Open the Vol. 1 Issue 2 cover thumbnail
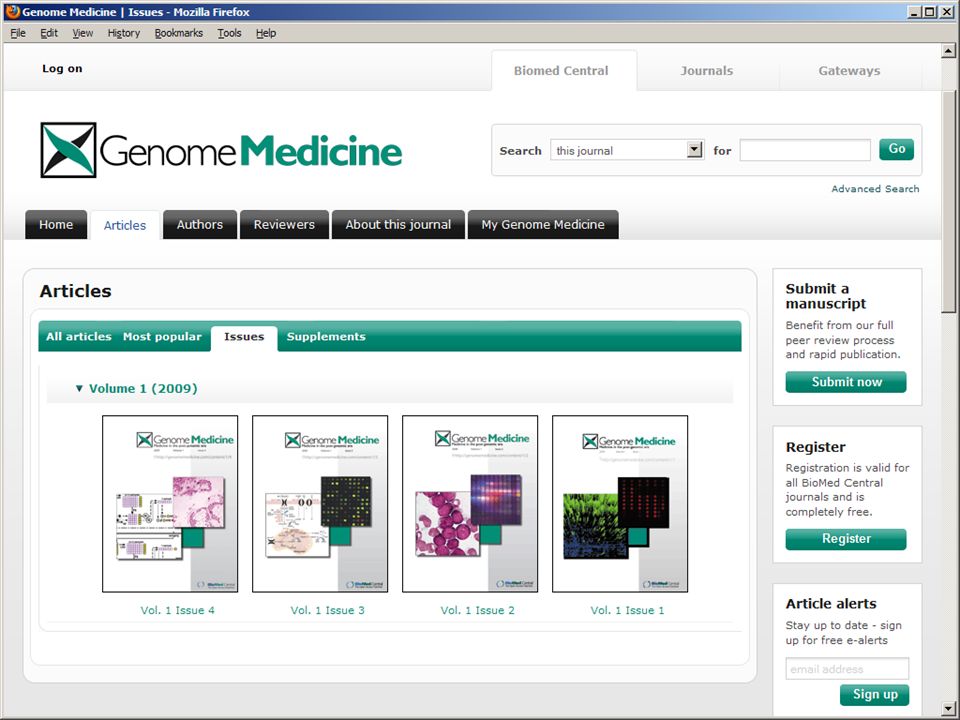The image size is (960, 720). [x=470, y=504]
